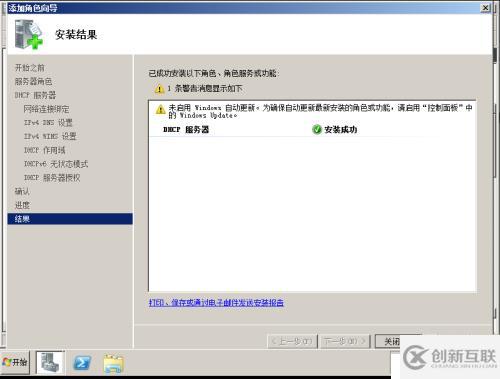Open Server Manager from the taskbar
500x379 pixels.
(50, 362)
